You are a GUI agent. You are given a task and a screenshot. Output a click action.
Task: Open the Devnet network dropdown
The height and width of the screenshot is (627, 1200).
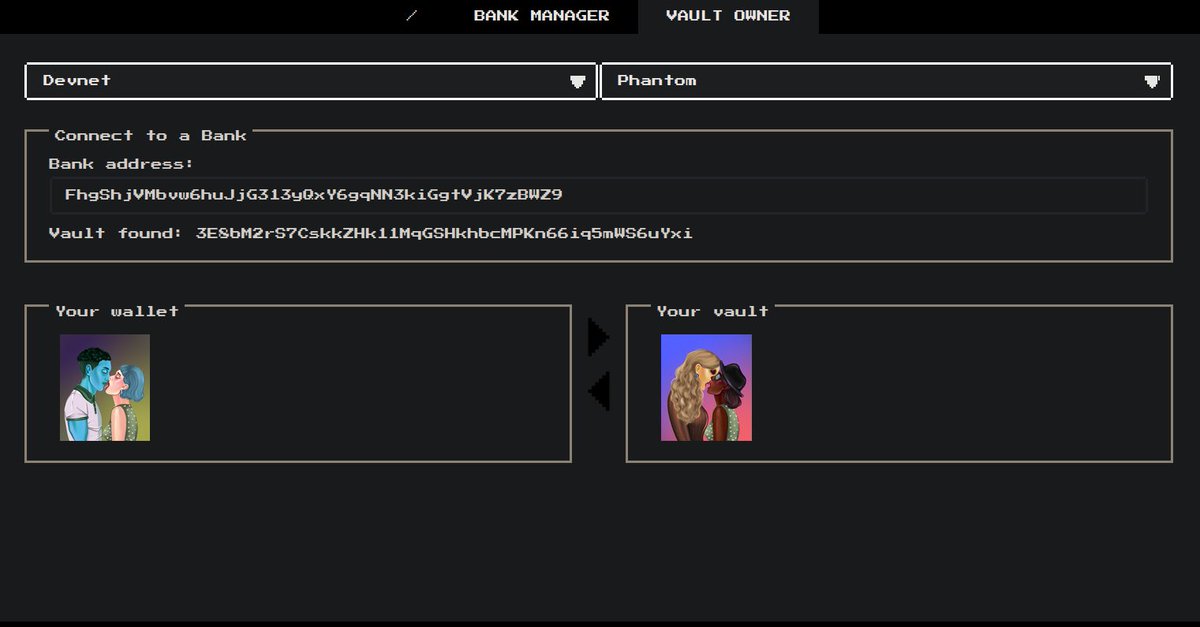point(311,81)
